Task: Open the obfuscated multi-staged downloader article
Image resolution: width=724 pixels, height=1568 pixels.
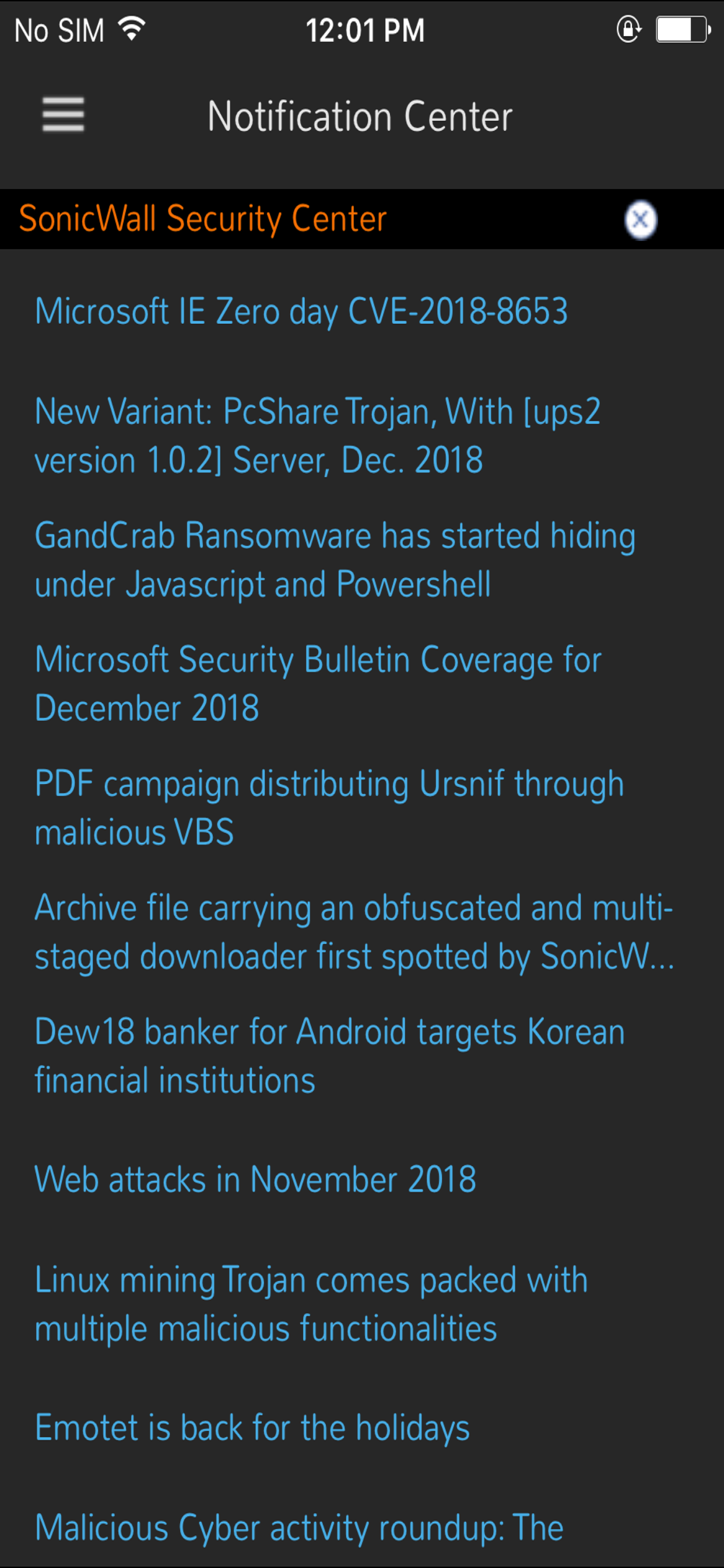Action: tap(354, 932)
